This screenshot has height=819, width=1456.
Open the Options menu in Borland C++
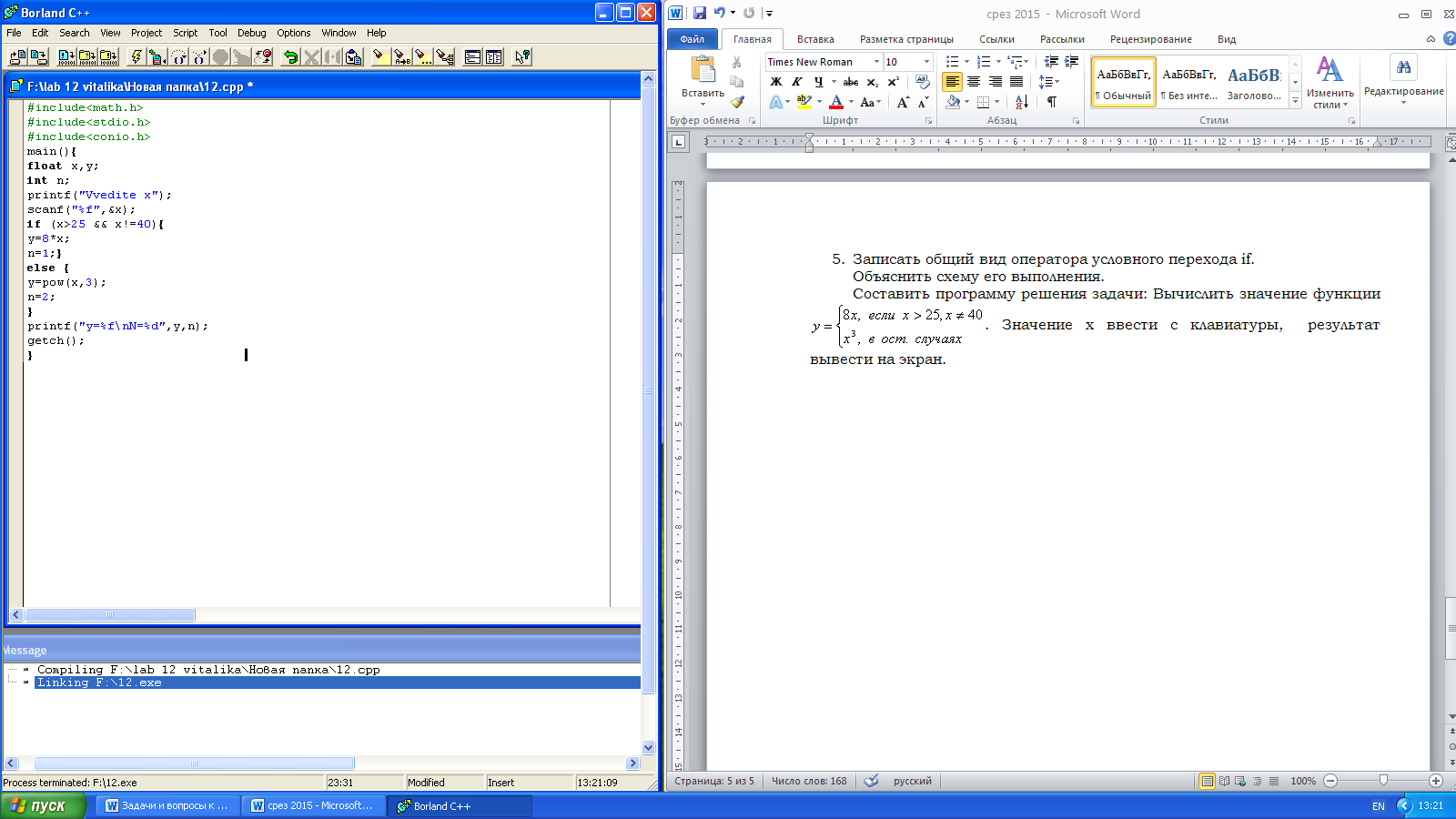coord(294,33)
